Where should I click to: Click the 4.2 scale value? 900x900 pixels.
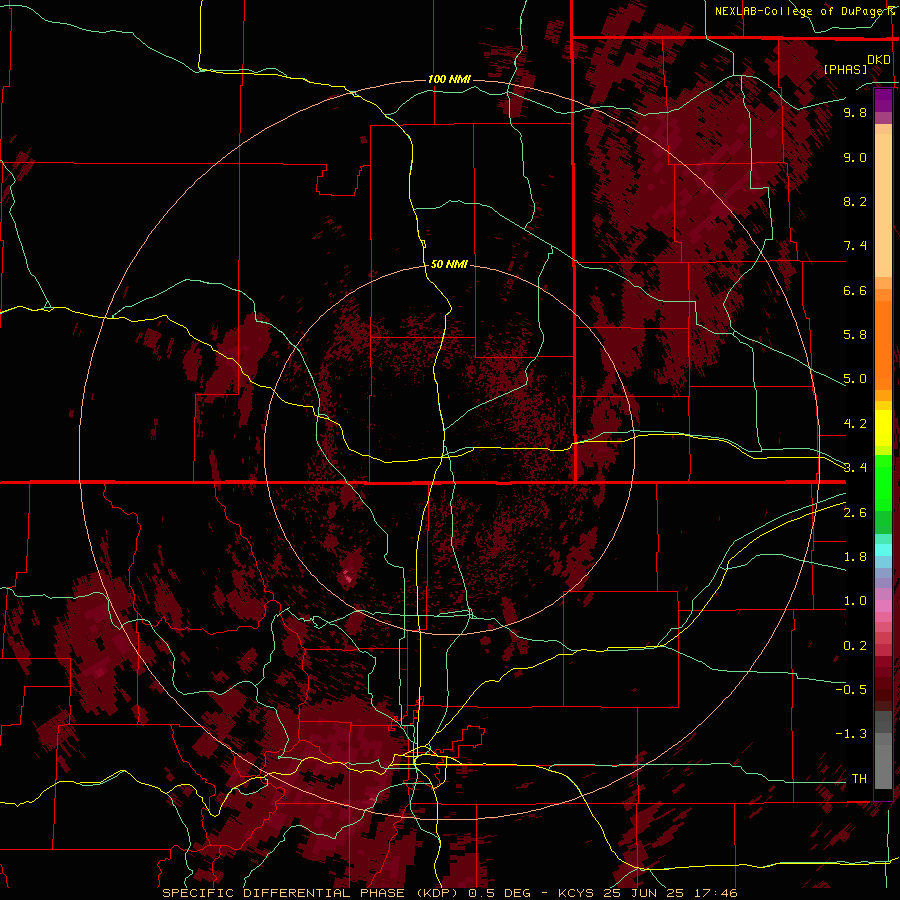pyautogui.click(x=855, y=424)
